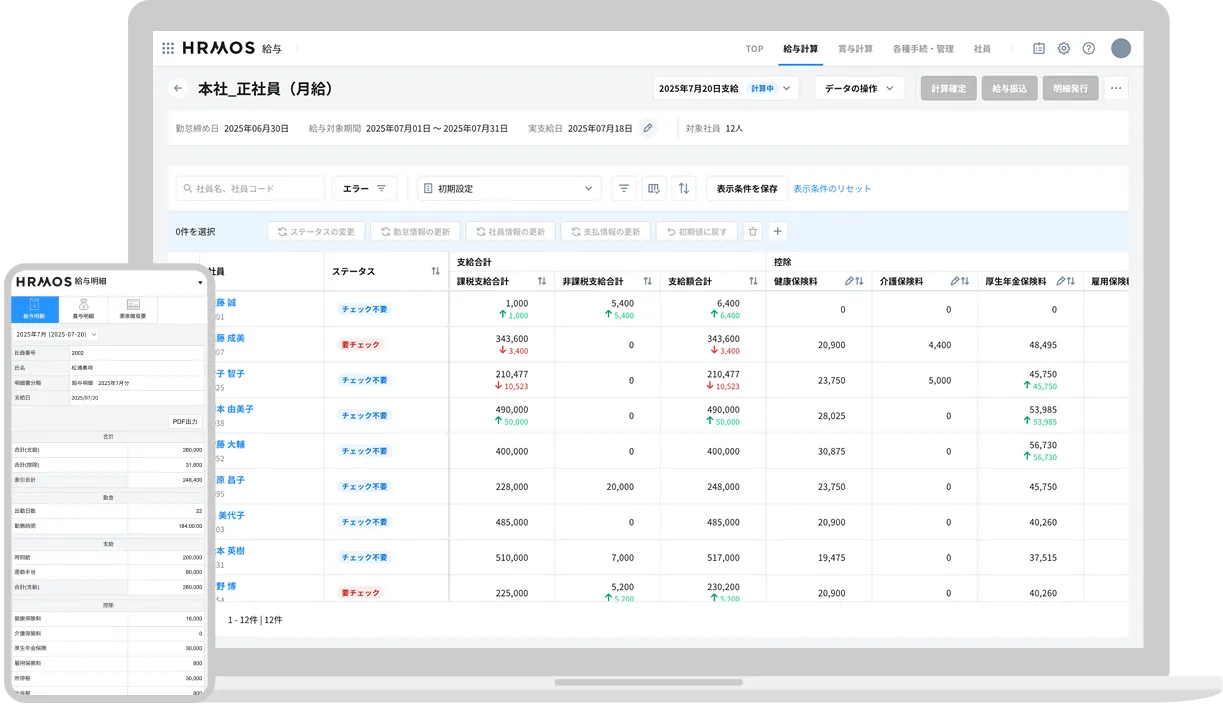1223x708 pixels.
Task: Open the 各種手続・管理 menu
Action: click(x=923, y=48)
